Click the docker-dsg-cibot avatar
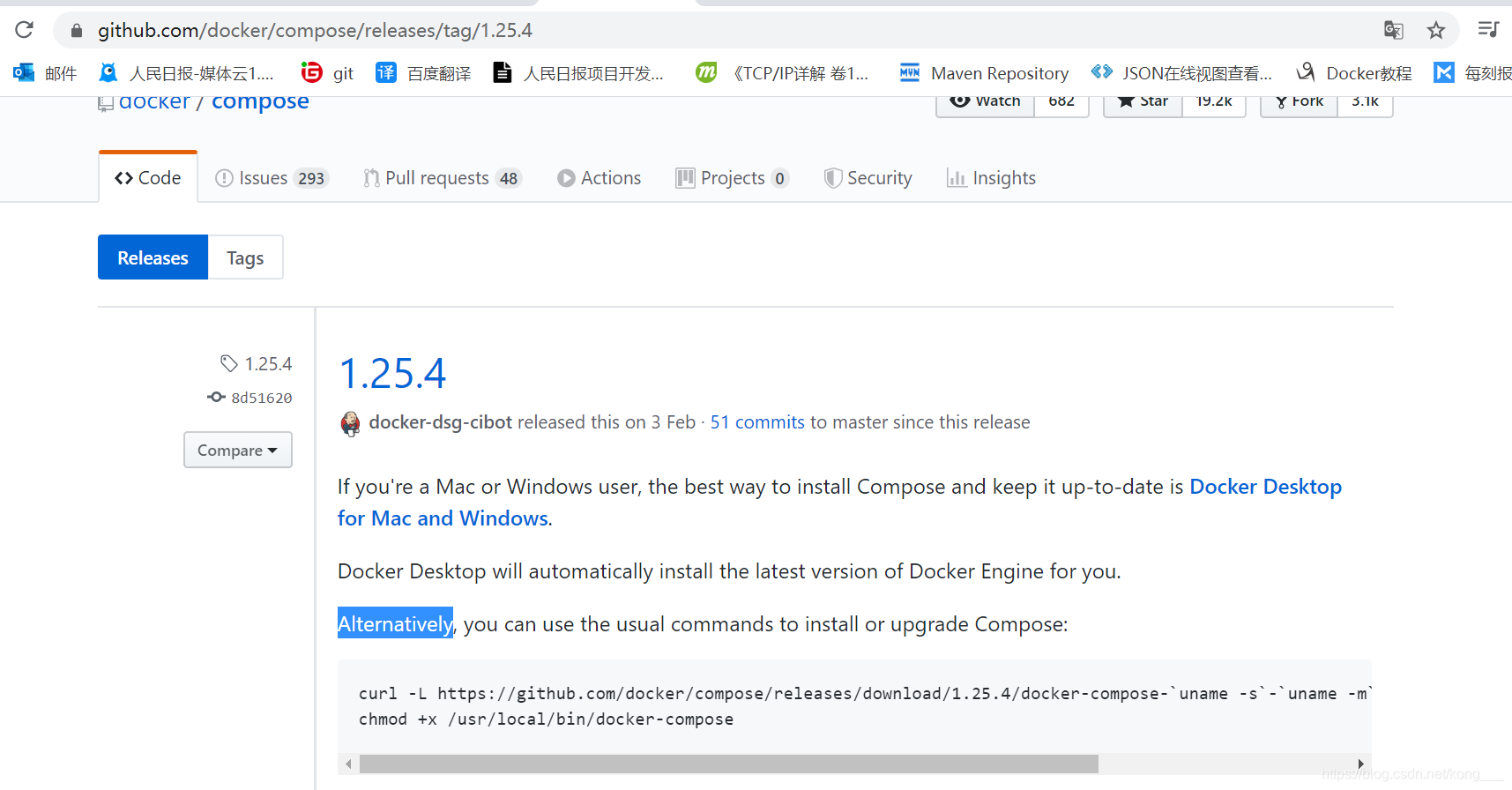The image size is (1512, 790). click(350, 423)
